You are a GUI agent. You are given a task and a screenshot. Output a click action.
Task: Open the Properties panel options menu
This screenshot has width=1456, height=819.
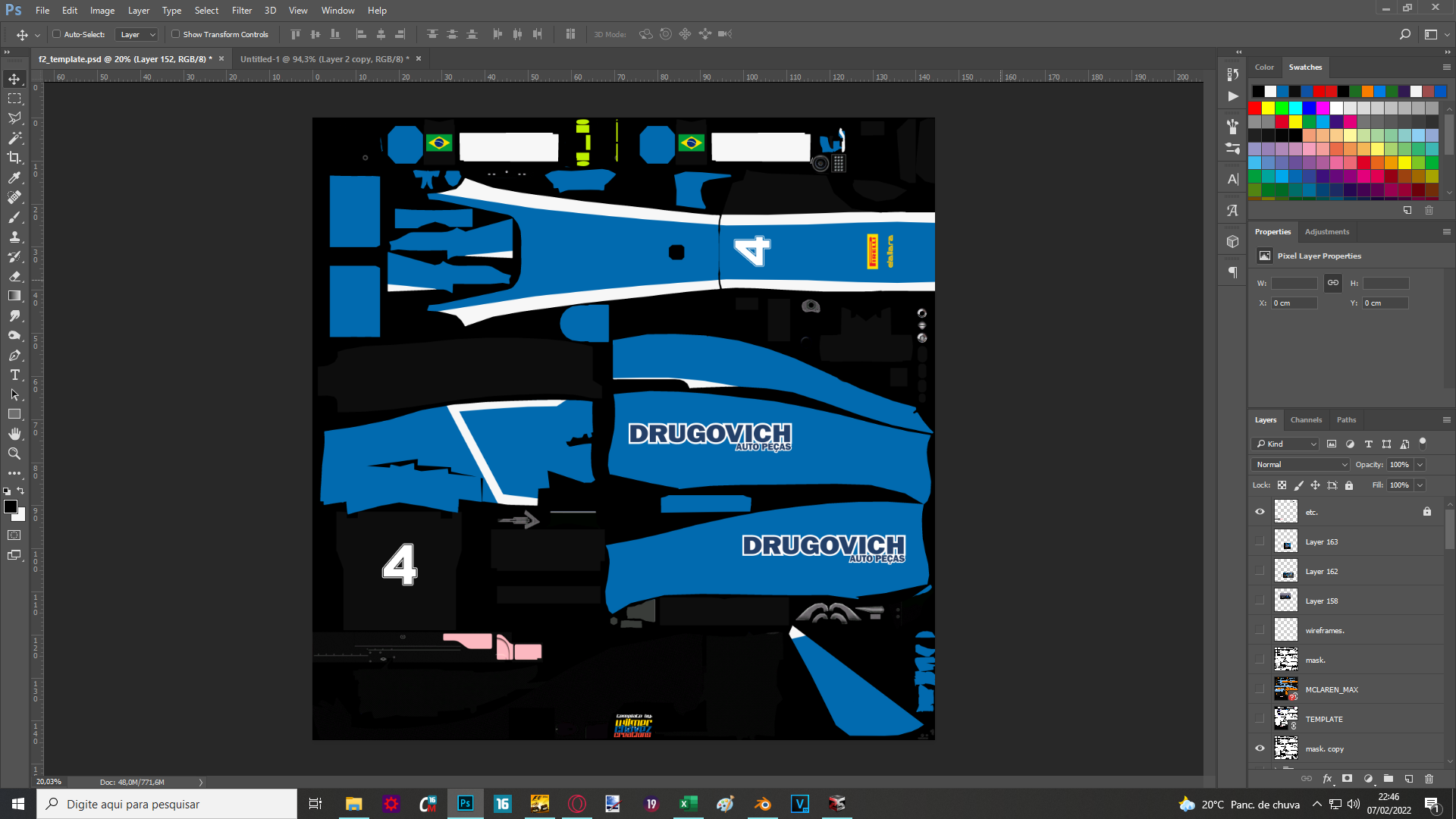pyautogui.click(x=1446, y=231)
